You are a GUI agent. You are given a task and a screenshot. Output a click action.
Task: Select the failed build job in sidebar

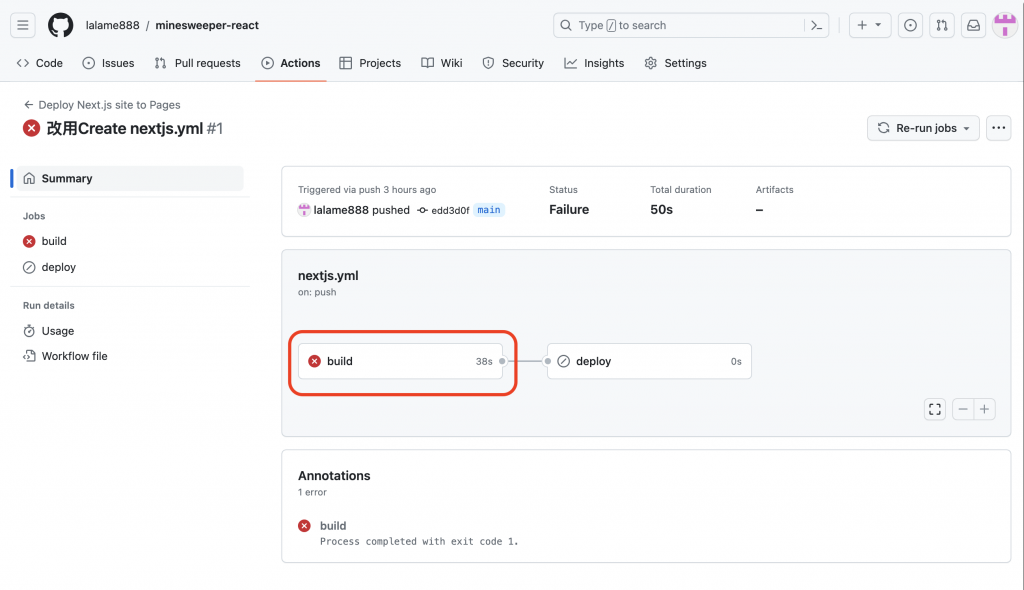54,241
